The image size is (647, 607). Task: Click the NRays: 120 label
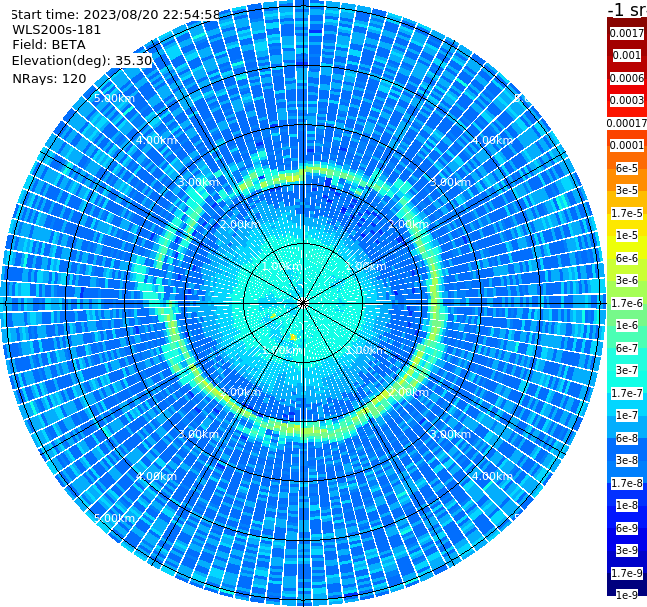pyautogui.click(x=49, y=79)
